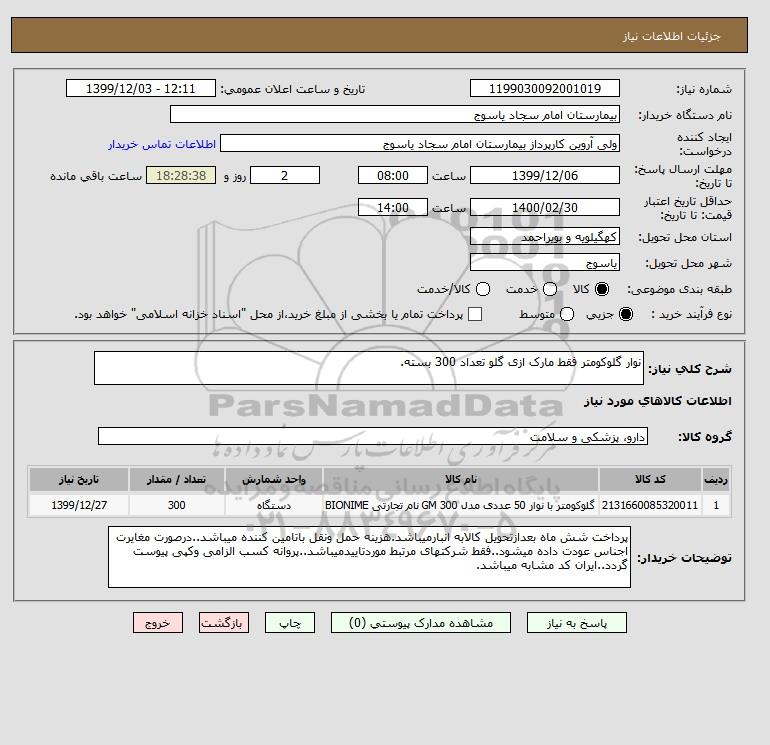
Task: Click the delivery city field یاسوج
Action: 545,262
